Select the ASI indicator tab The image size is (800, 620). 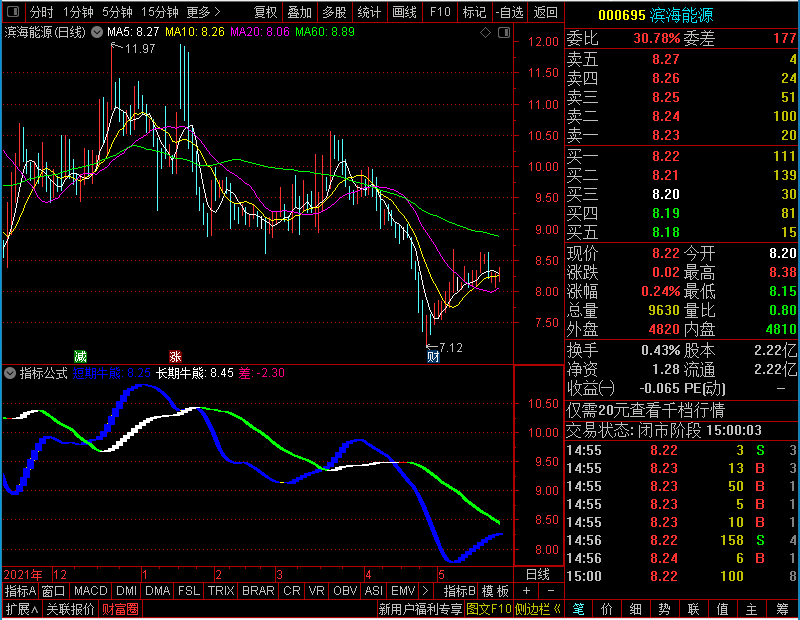(x=373, y=591)
